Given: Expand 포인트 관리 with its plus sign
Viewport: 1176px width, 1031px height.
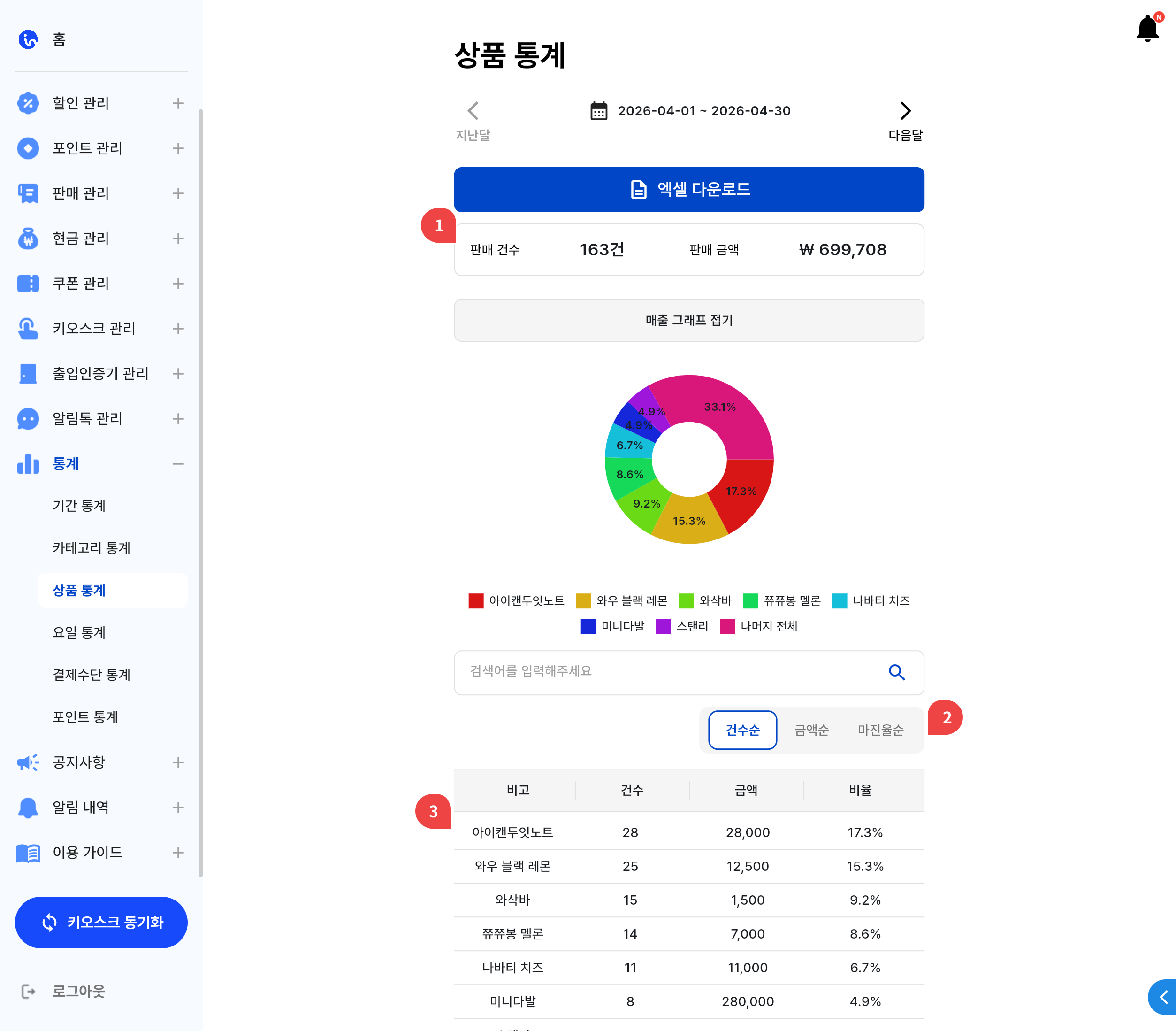Looking at the screenshot, I should point(178,148).
